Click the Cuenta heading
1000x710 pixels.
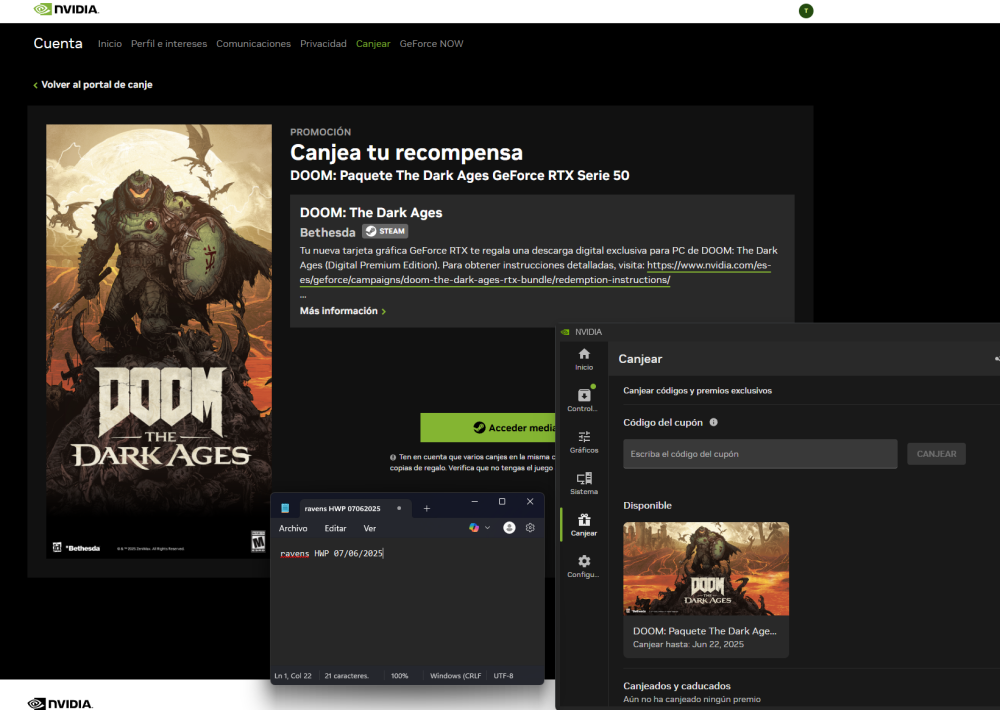point(58,43)
